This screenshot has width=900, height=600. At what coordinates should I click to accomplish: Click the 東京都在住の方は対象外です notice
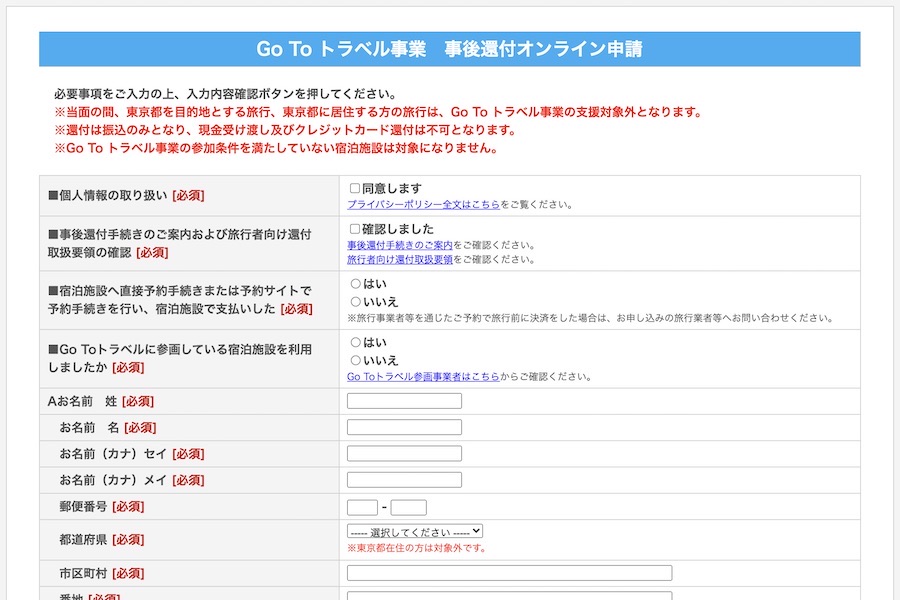click(x=416, y=548)
